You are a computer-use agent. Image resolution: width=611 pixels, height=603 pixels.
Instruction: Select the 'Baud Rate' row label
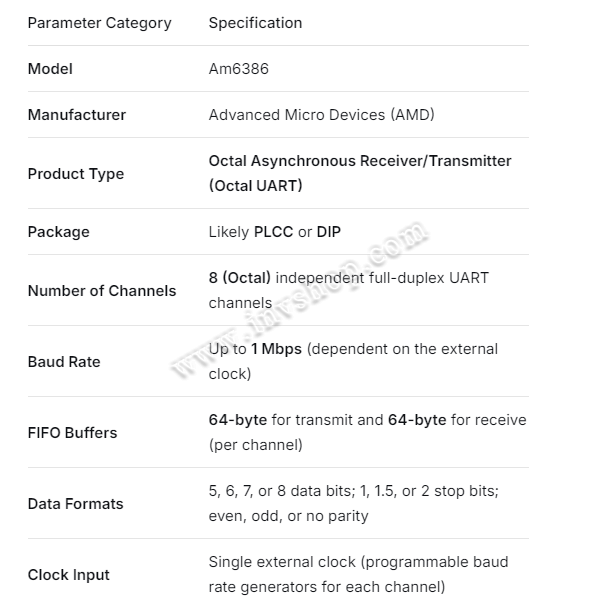point(64,362)
